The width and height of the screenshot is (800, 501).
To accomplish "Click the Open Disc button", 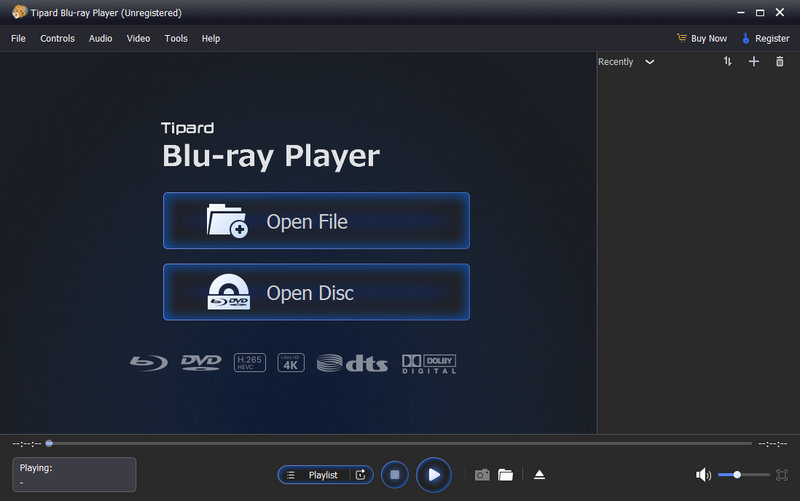I will 316,292.
